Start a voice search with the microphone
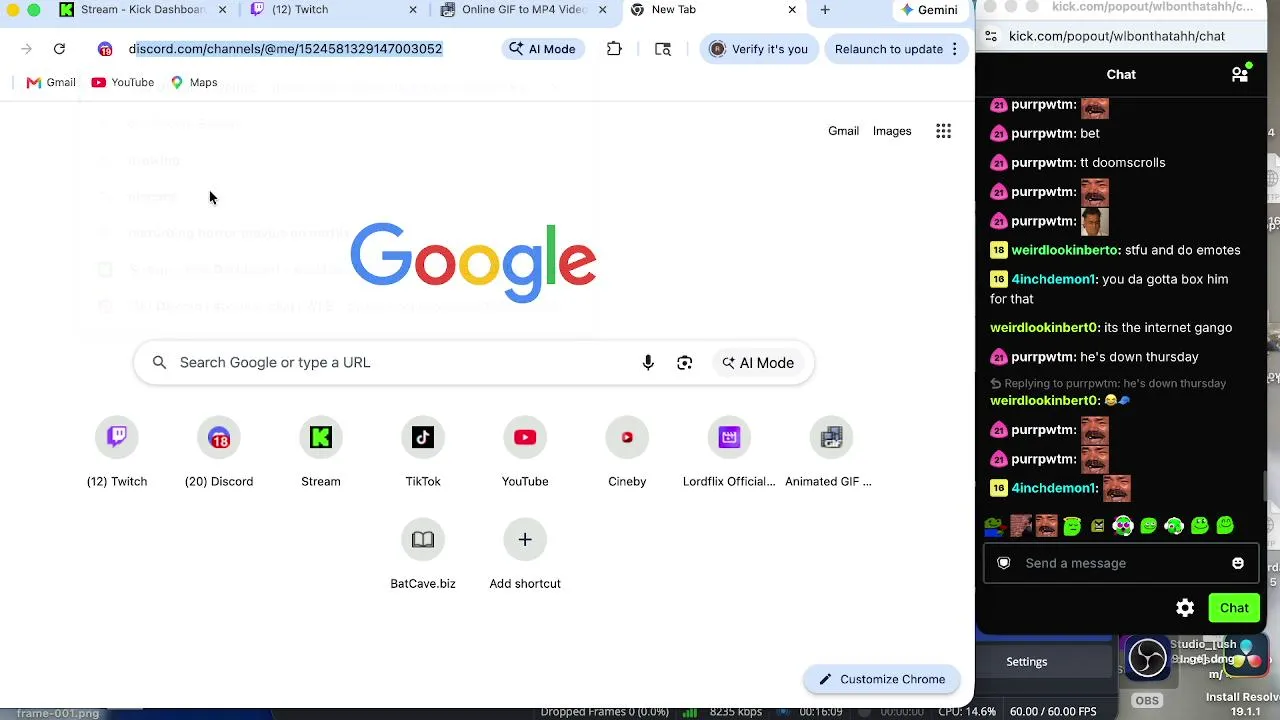The image size is (1280, 720). [648, 363]
